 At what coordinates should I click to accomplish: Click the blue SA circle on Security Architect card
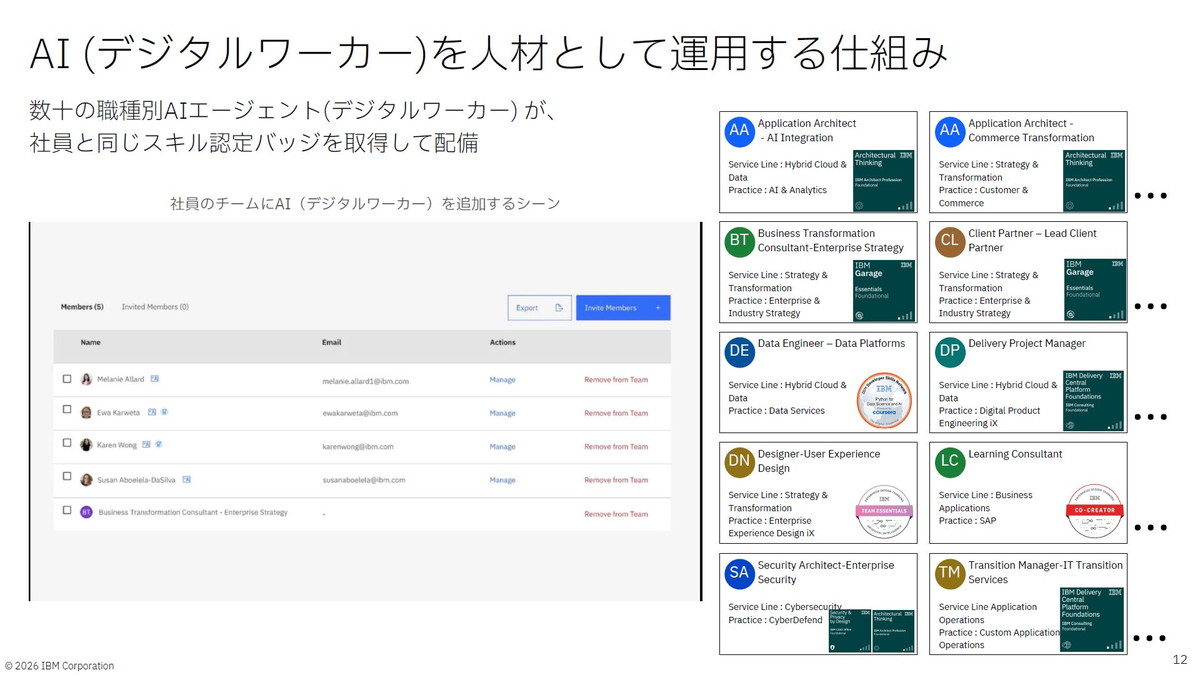[739, 573]
